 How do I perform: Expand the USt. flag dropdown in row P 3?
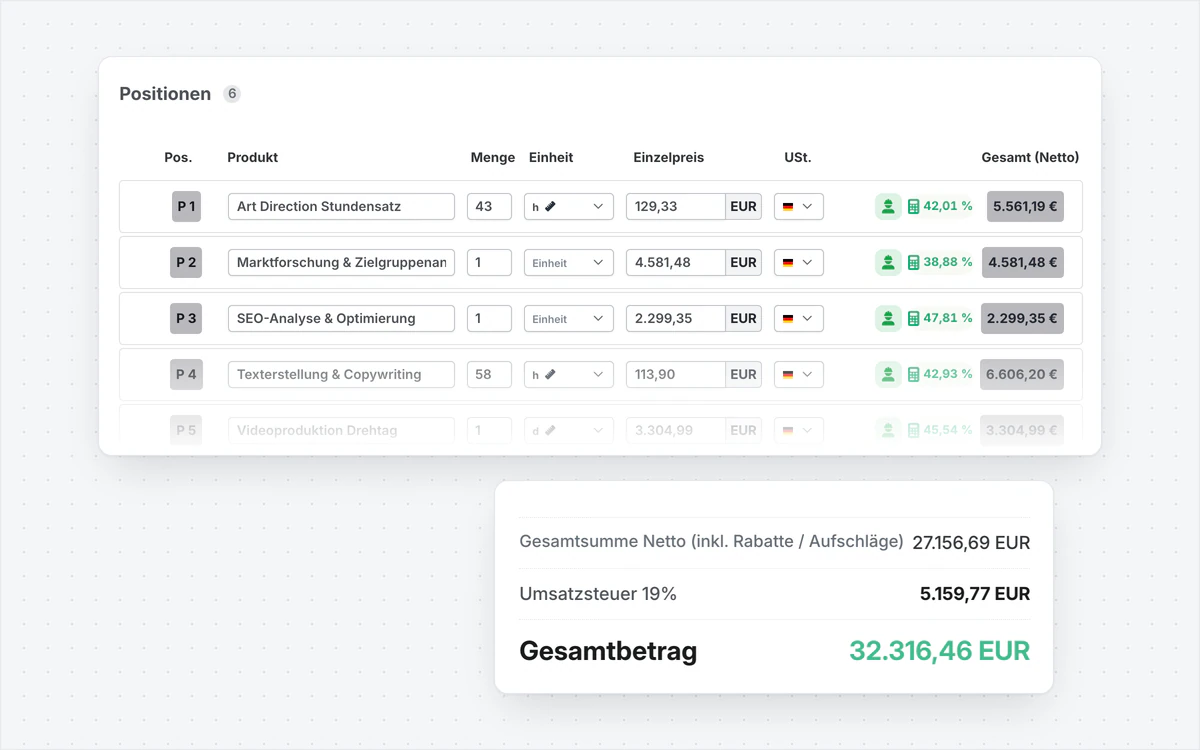[799, 318]
